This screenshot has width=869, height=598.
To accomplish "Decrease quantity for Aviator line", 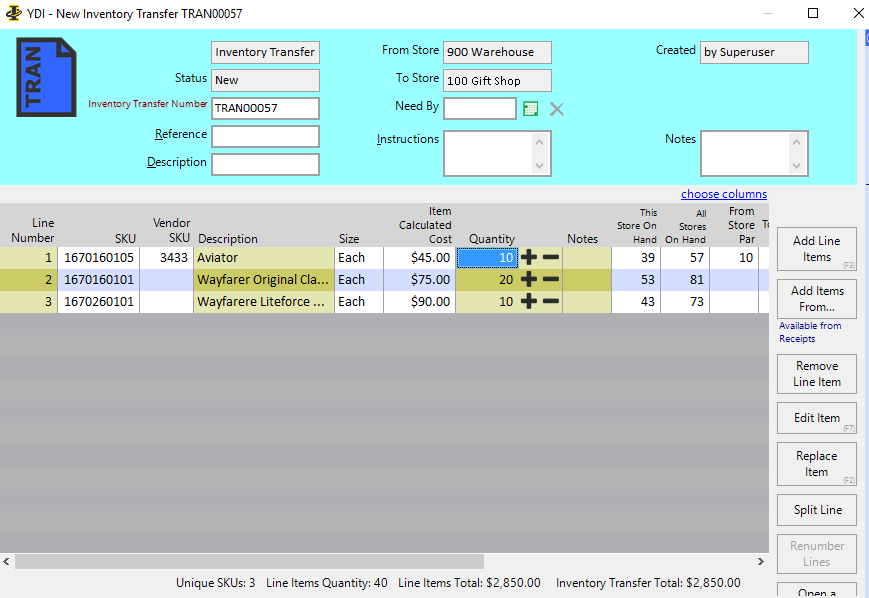I will click(x=550, y=257).
